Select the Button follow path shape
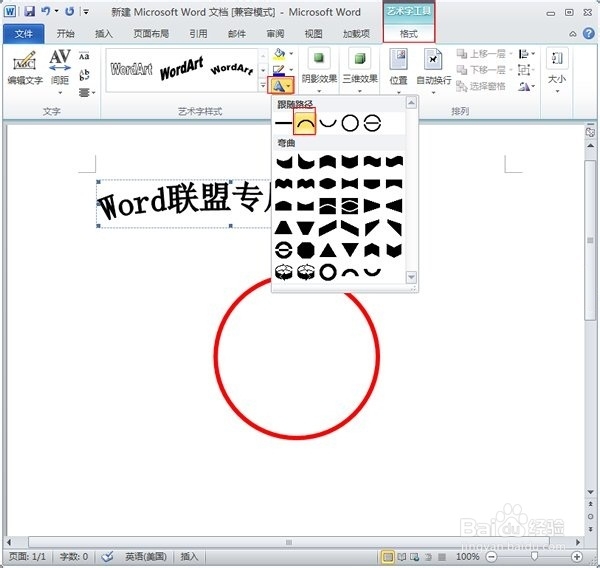 (372, 123)
